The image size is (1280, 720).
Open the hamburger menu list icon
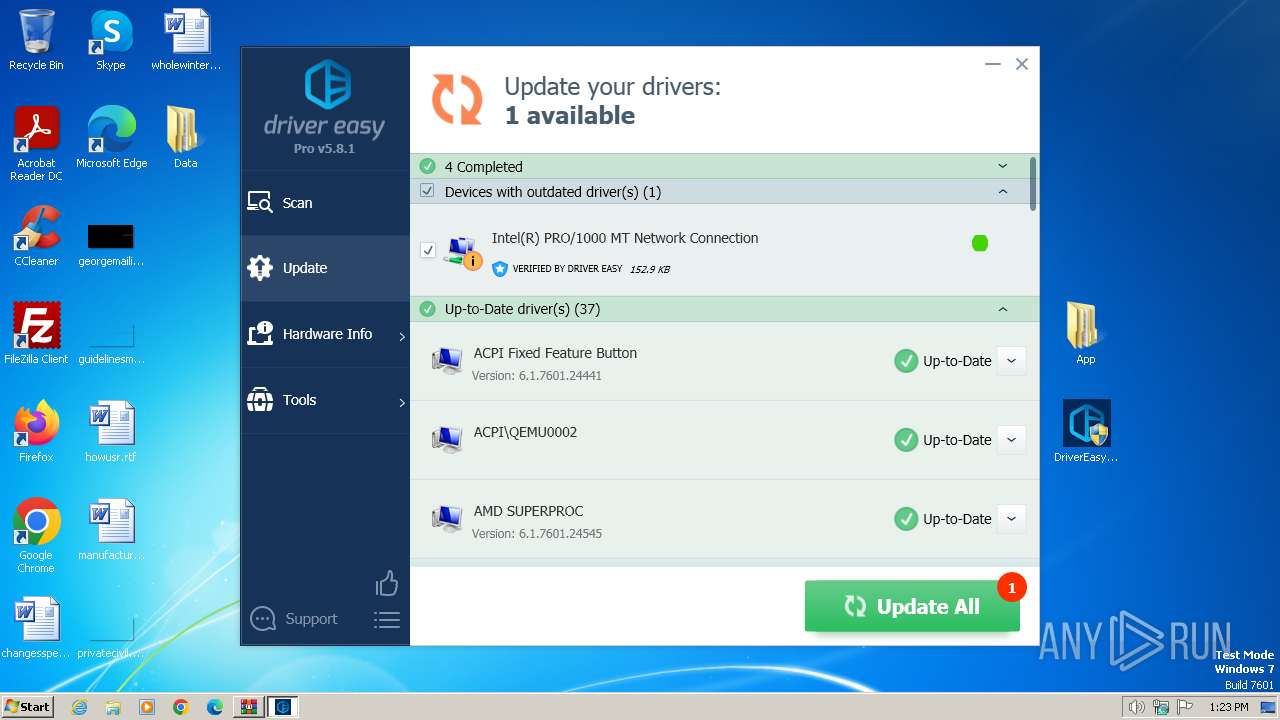click(387, 620)
